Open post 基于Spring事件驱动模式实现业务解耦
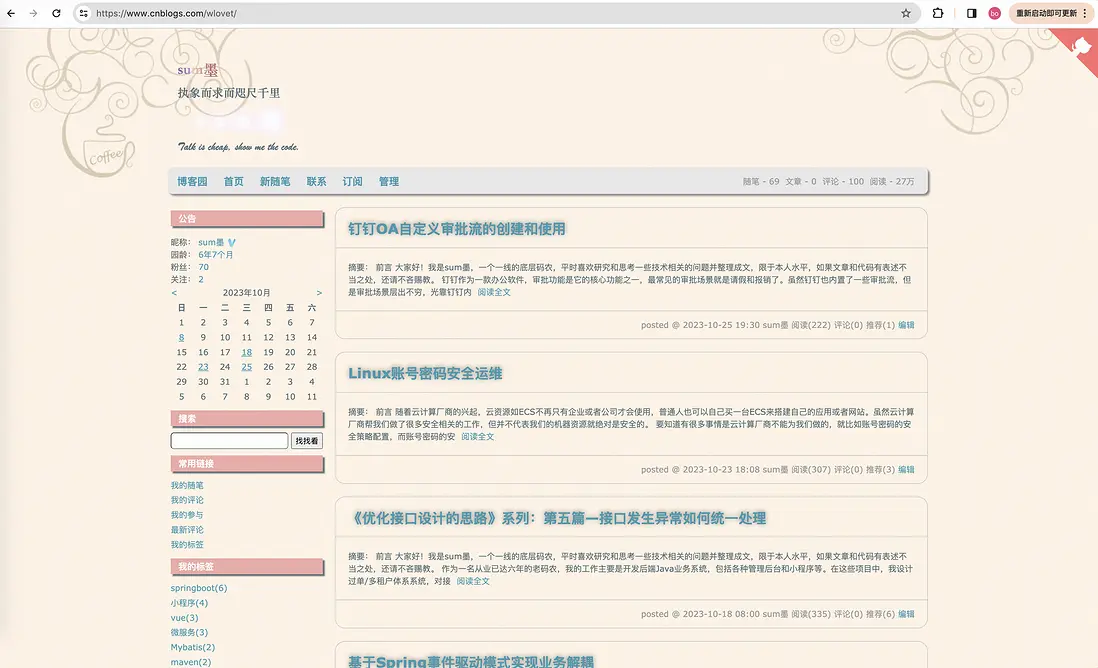 coord(471,662)
